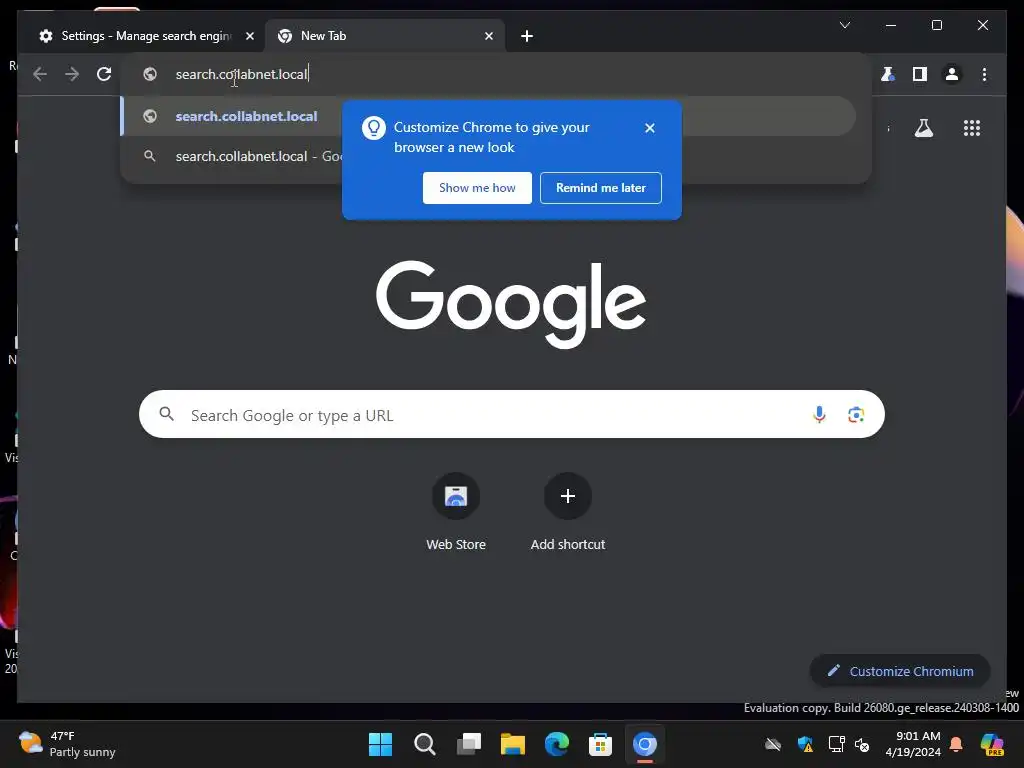Open the Google apps grid
Viewport: 1024px width, 768px height.
pyautogui.click(x=972, y=128)
